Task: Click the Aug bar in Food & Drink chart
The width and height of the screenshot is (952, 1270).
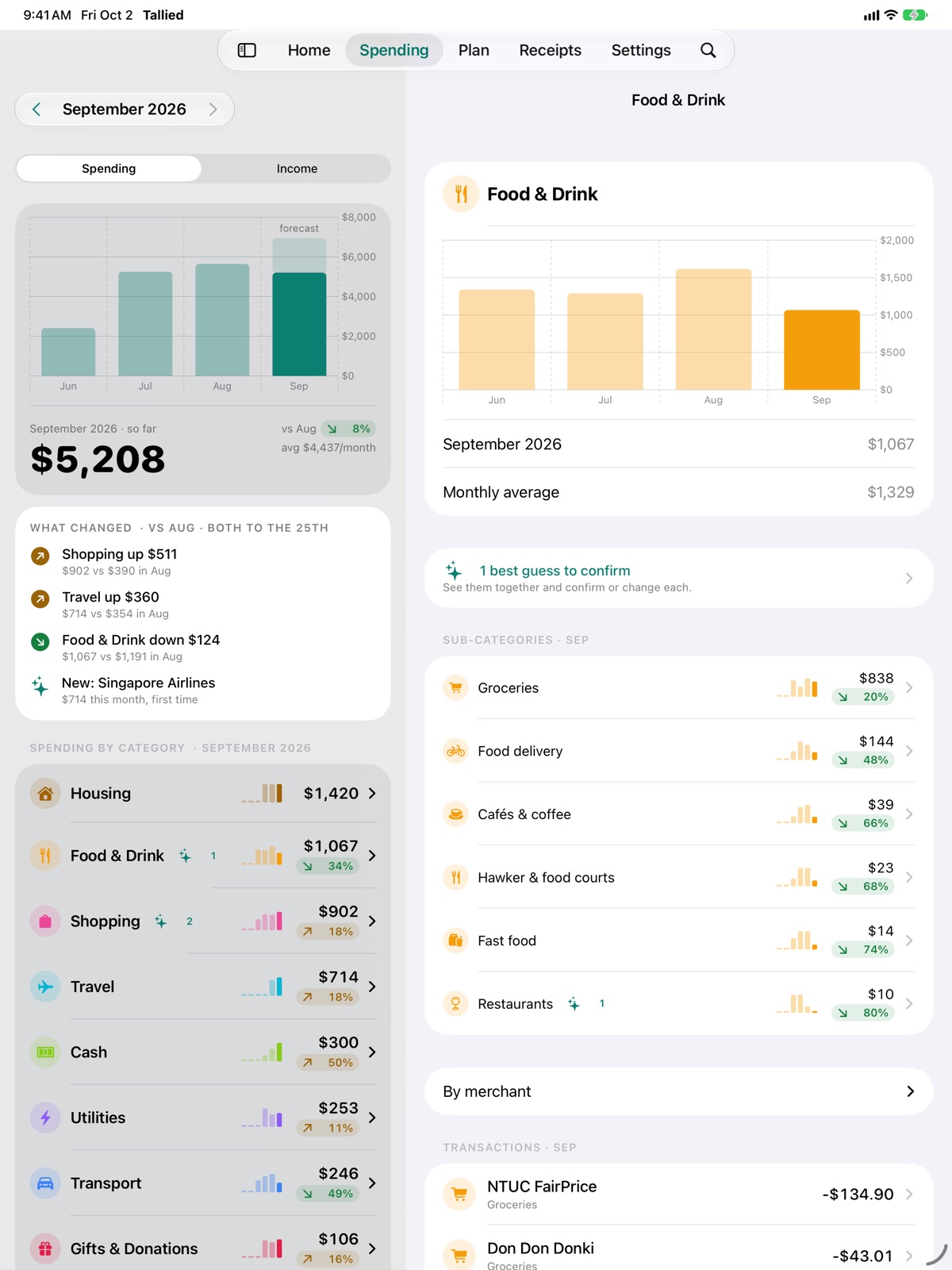Action: [x=713, y=329]
